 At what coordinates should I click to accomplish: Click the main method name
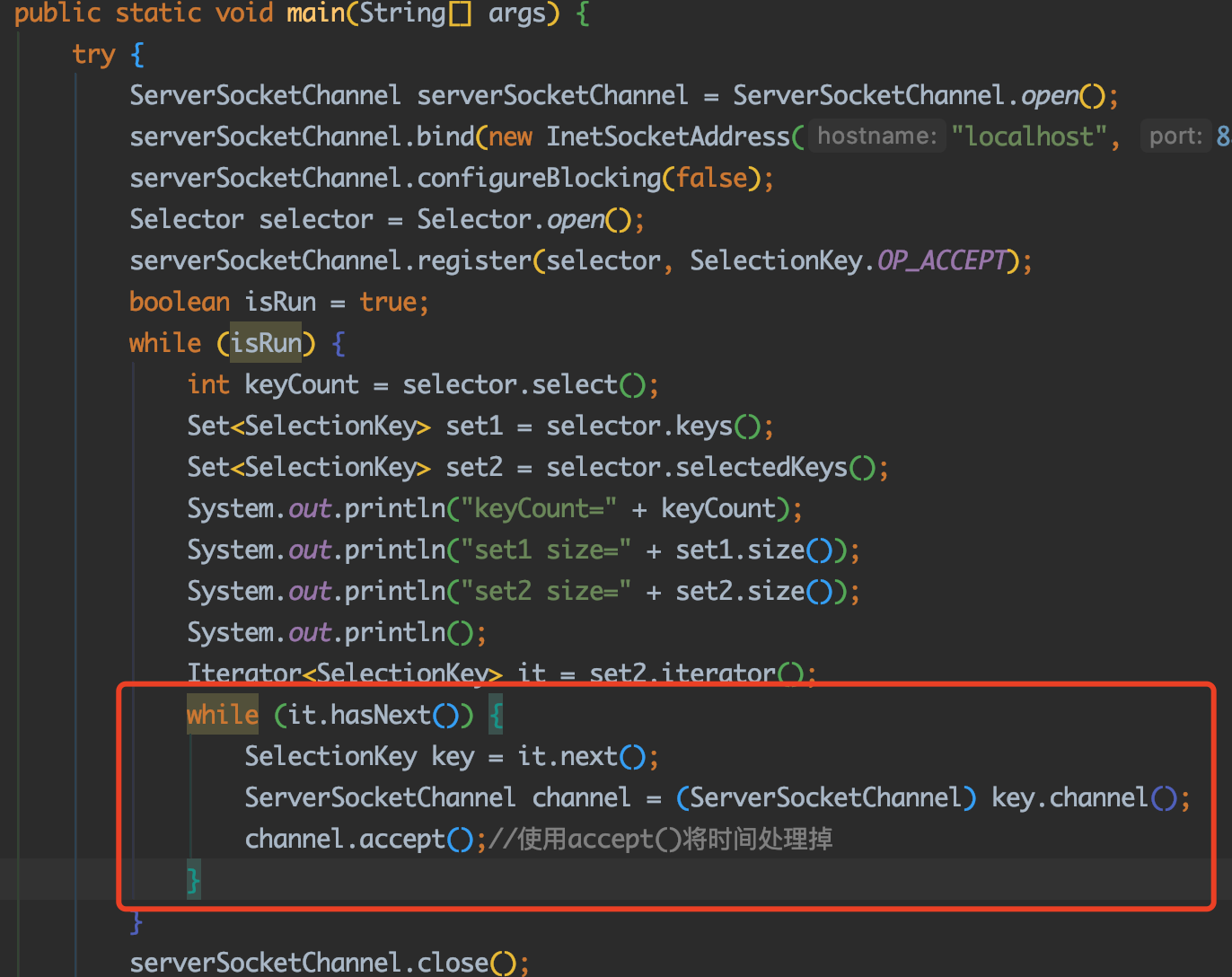(313, 13)
